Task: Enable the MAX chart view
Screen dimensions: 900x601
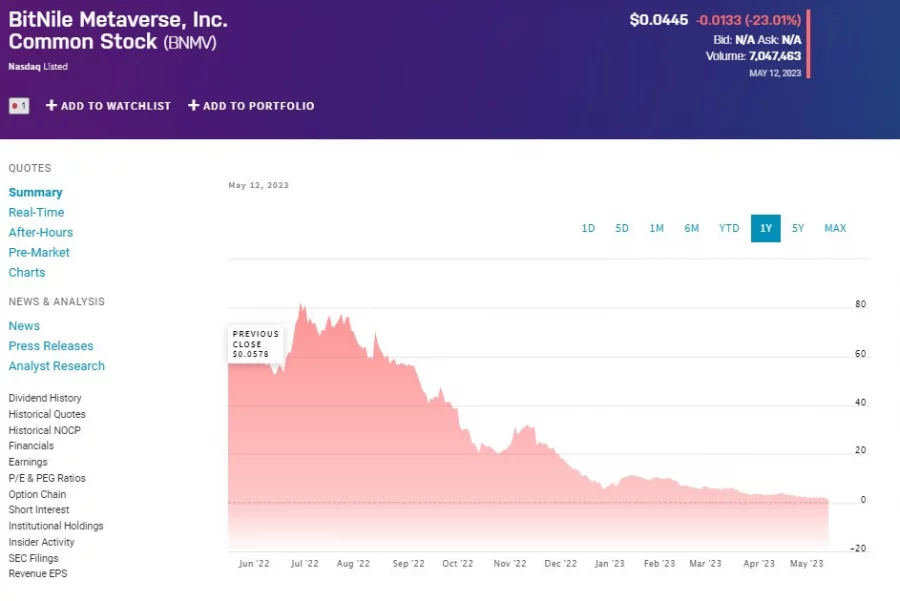Action: [835, 228]
